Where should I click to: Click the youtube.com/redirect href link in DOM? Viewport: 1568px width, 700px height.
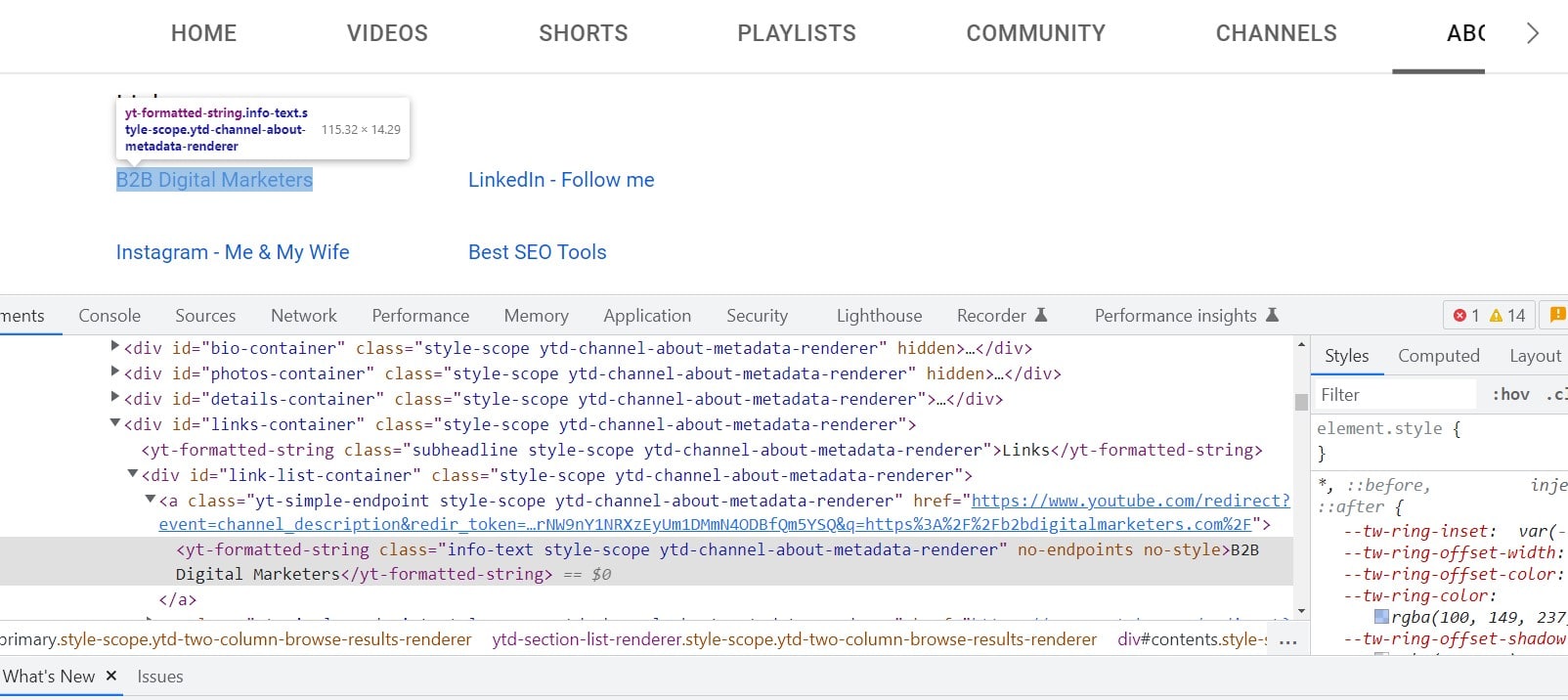724,512
